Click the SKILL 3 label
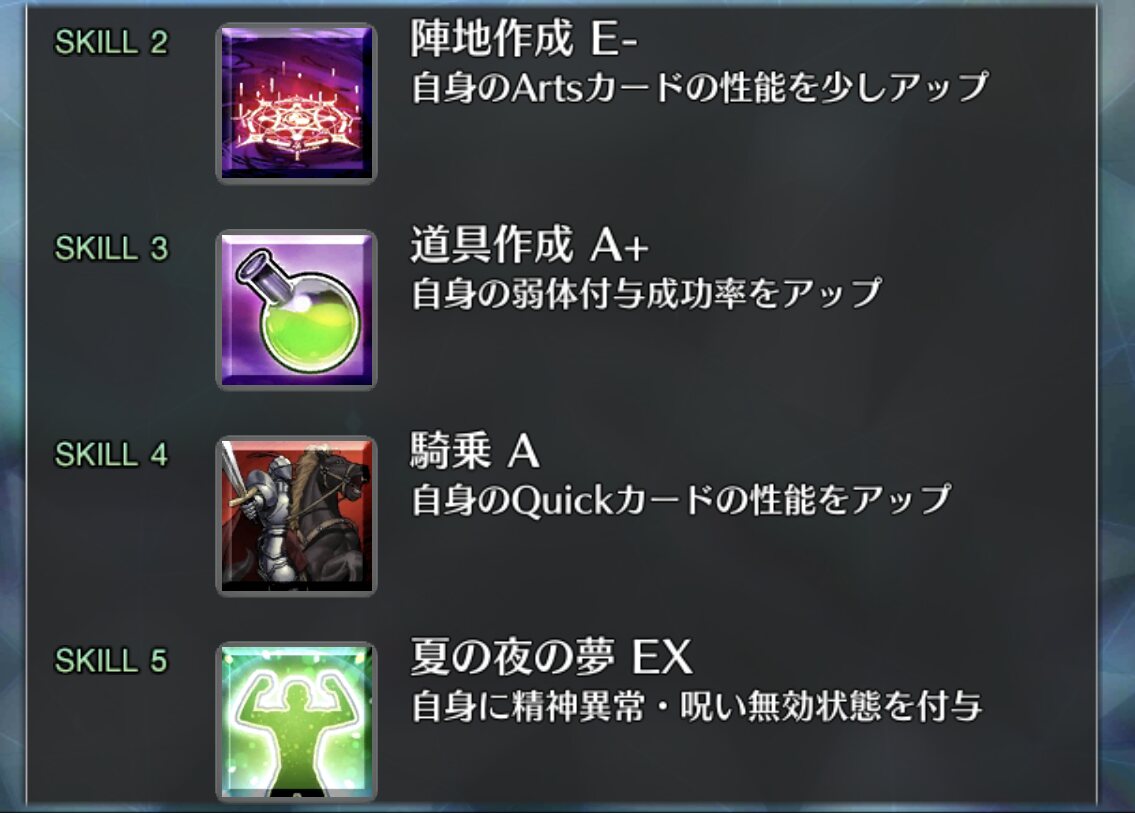 pyautogui.click(x=111, y=248)
